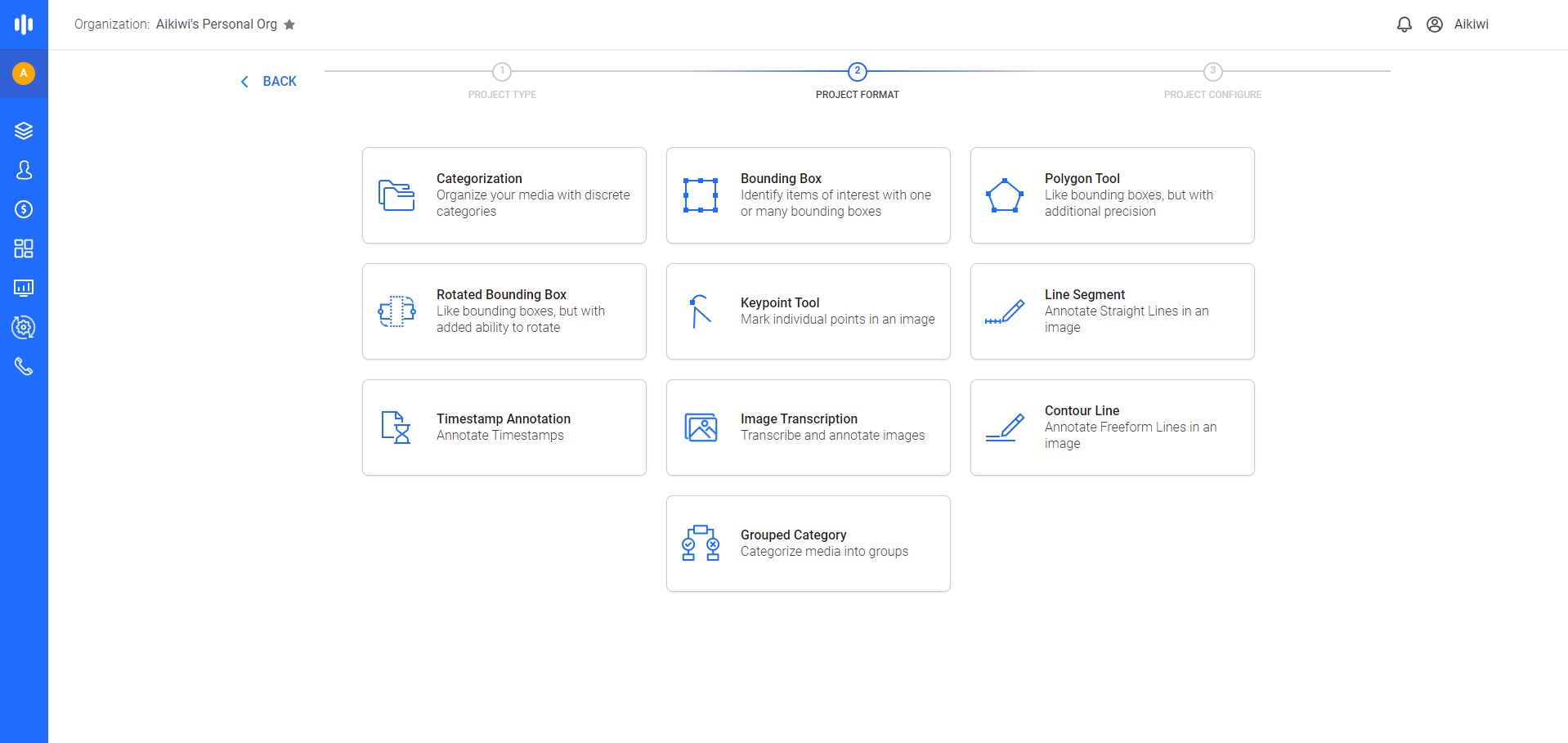This screenshot has width=1568, height=743.
Task: Pick the Grouped Category format card
Action: click(808, 544)
